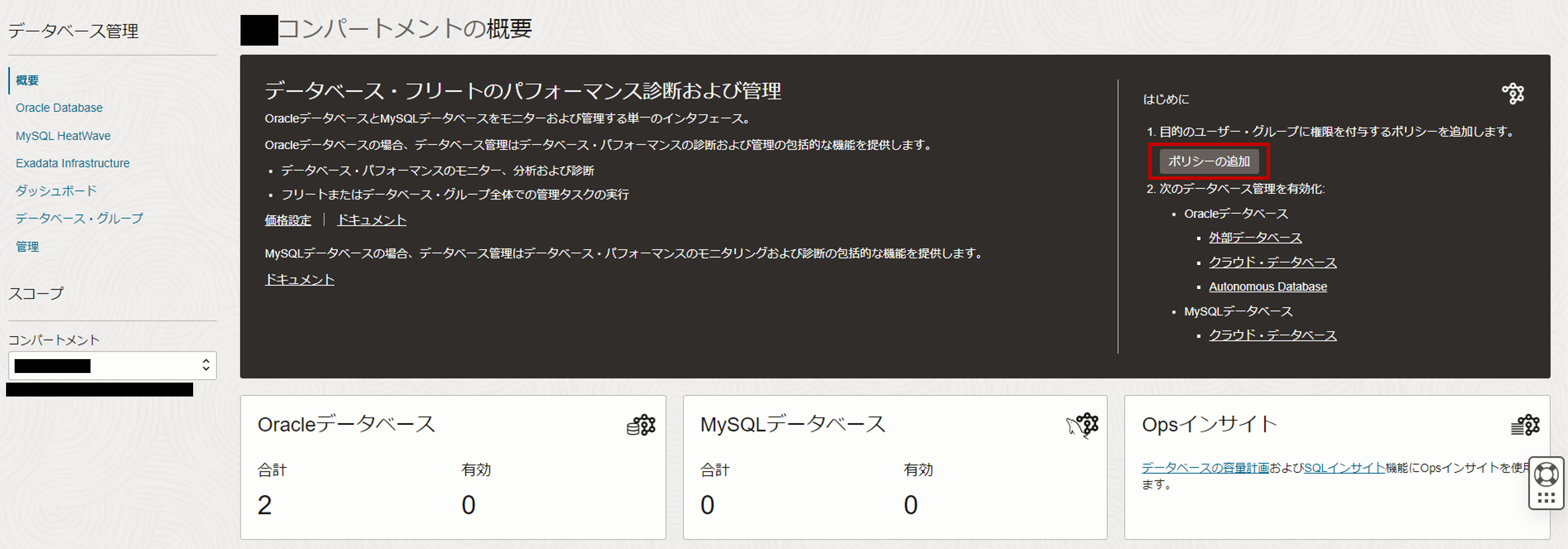Open the lifebuoy help icon
The width and height of the screenshot is (1568, 549).
pos(1546,475)
